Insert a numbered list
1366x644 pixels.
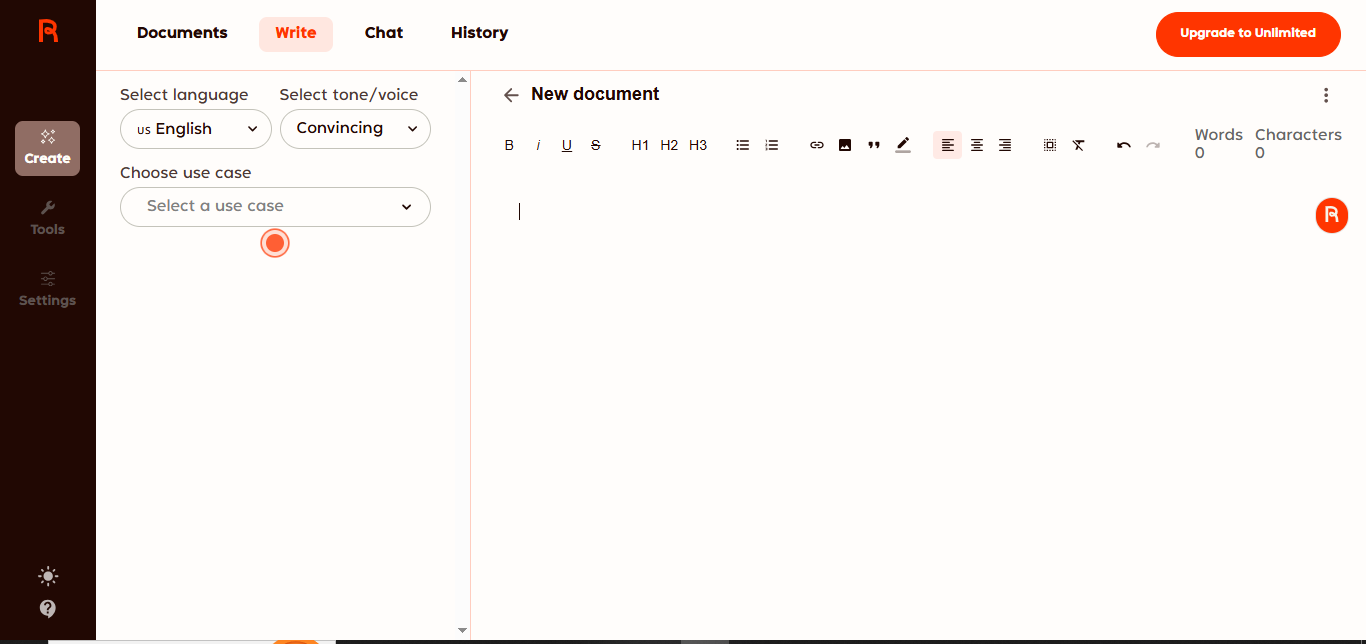click(772, 145)
